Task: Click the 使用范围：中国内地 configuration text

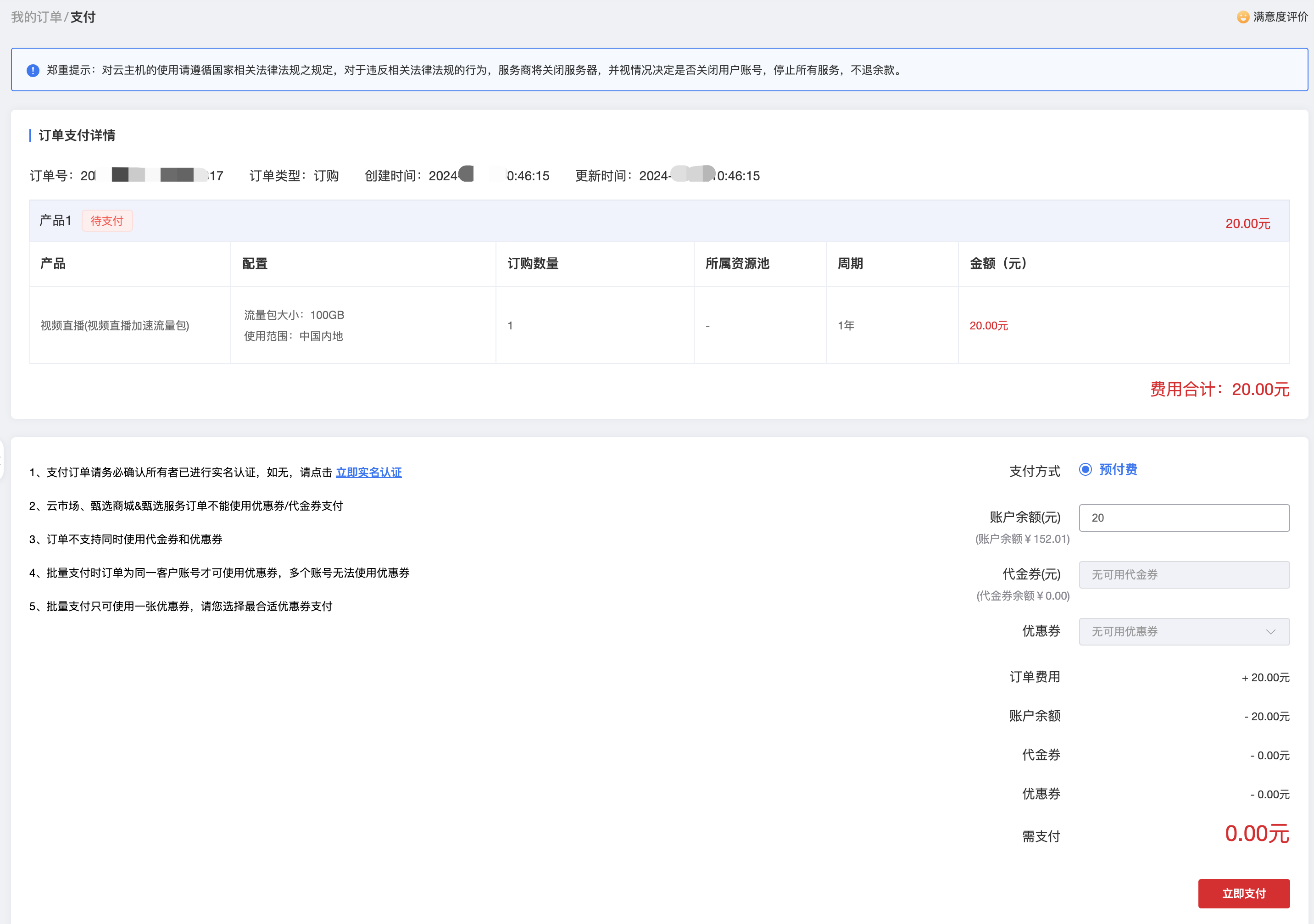Action: coord(294,336)
